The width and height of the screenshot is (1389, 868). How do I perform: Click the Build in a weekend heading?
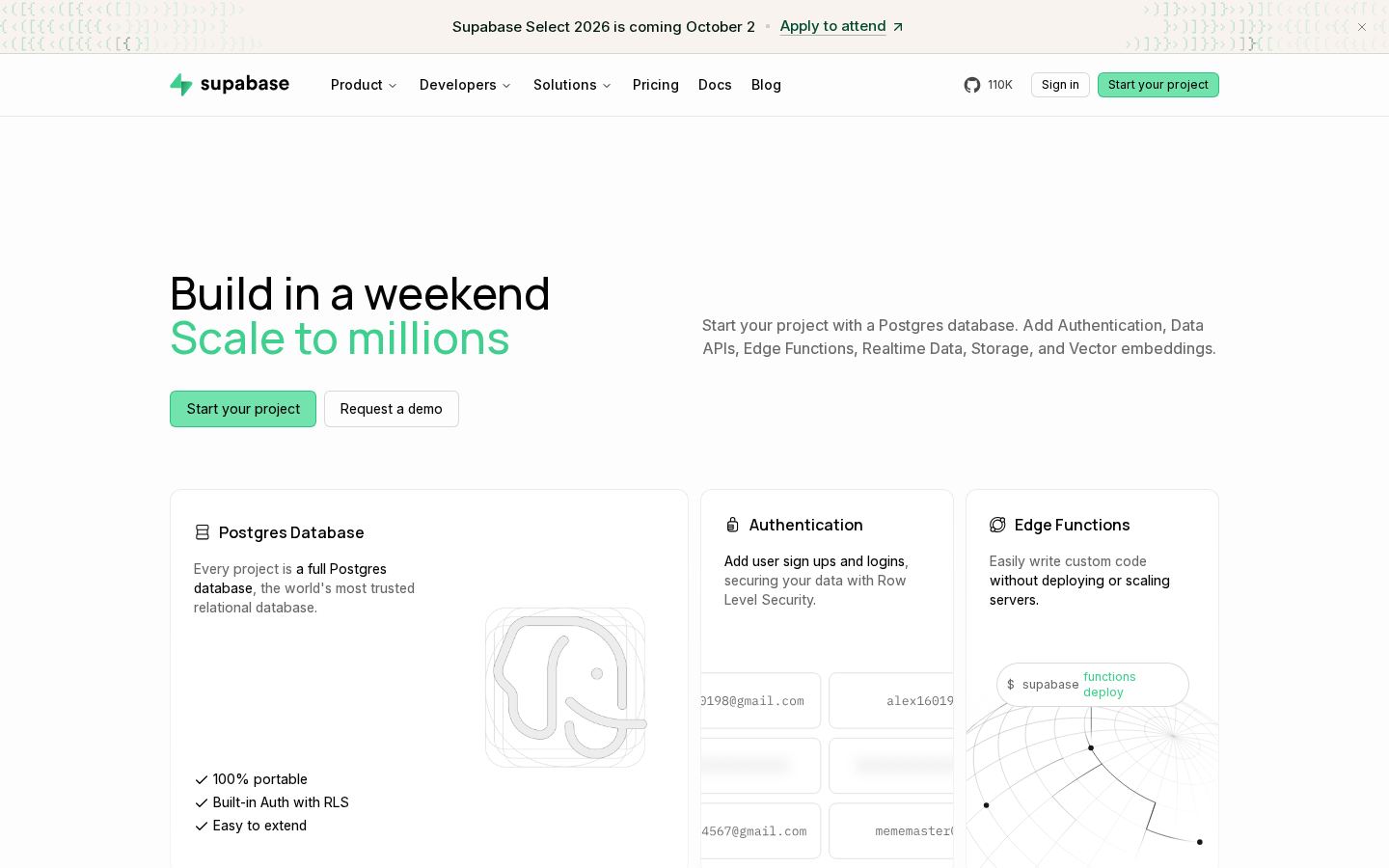pos(360,294)
